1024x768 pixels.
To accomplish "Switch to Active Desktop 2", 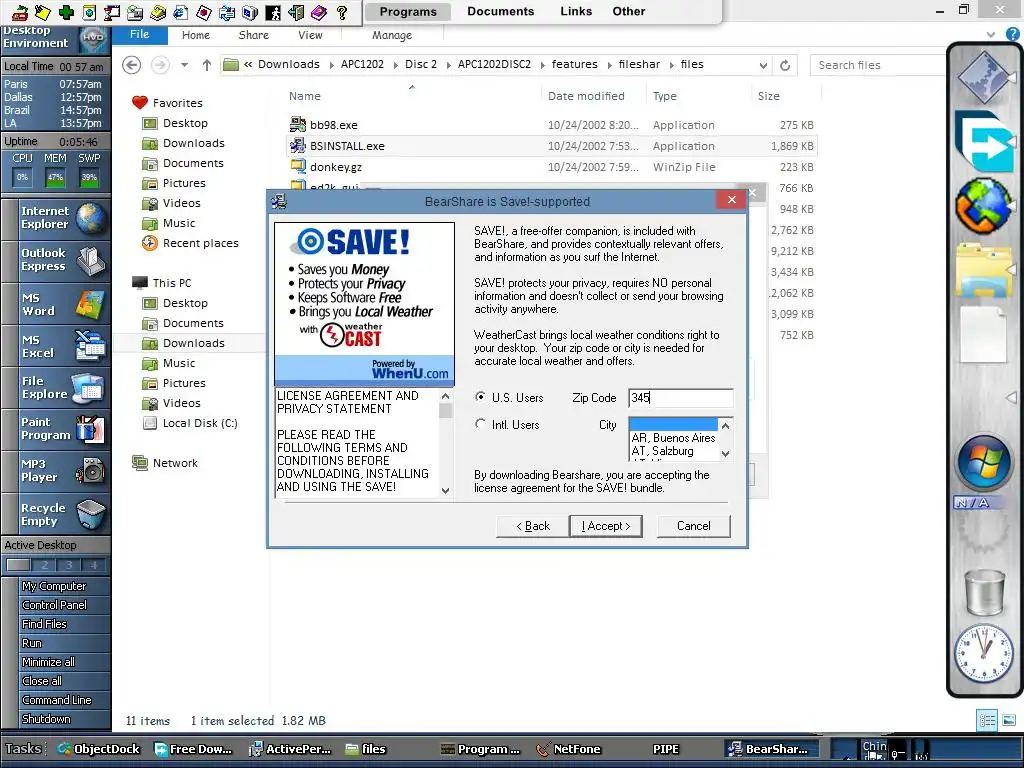I will pos(44,566).
